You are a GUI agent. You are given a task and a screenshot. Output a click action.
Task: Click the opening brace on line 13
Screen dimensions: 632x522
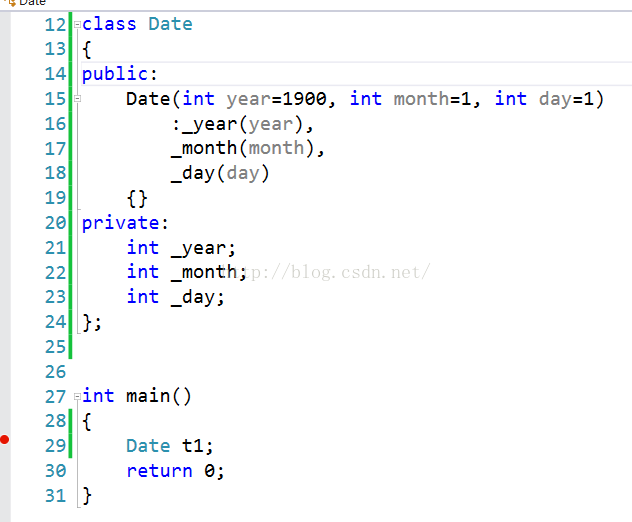tap(87, 50)
